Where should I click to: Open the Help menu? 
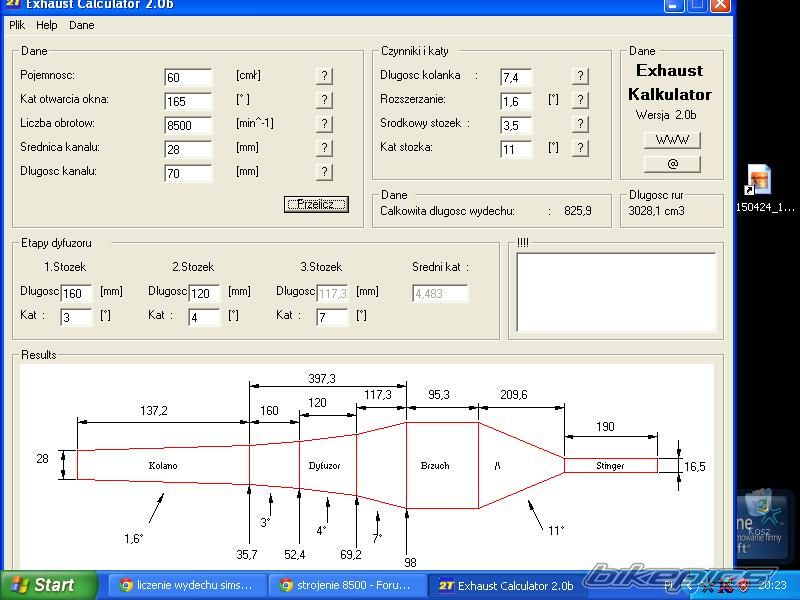coord(46,25)
